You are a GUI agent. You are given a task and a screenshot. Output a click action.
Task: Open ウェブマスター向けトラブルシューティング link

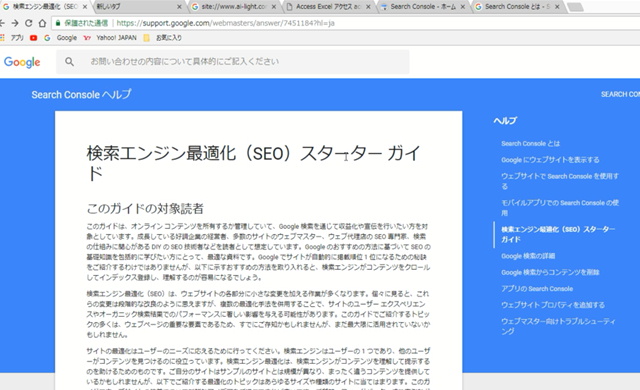pos(558,326)
